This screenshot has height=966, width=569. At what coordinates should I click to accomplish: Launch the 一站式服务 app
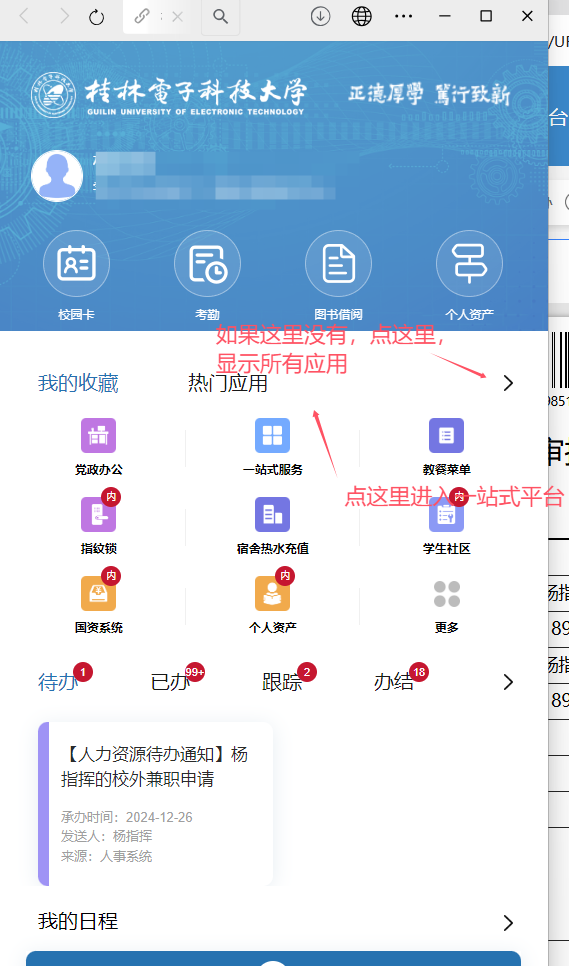[272, 436]
